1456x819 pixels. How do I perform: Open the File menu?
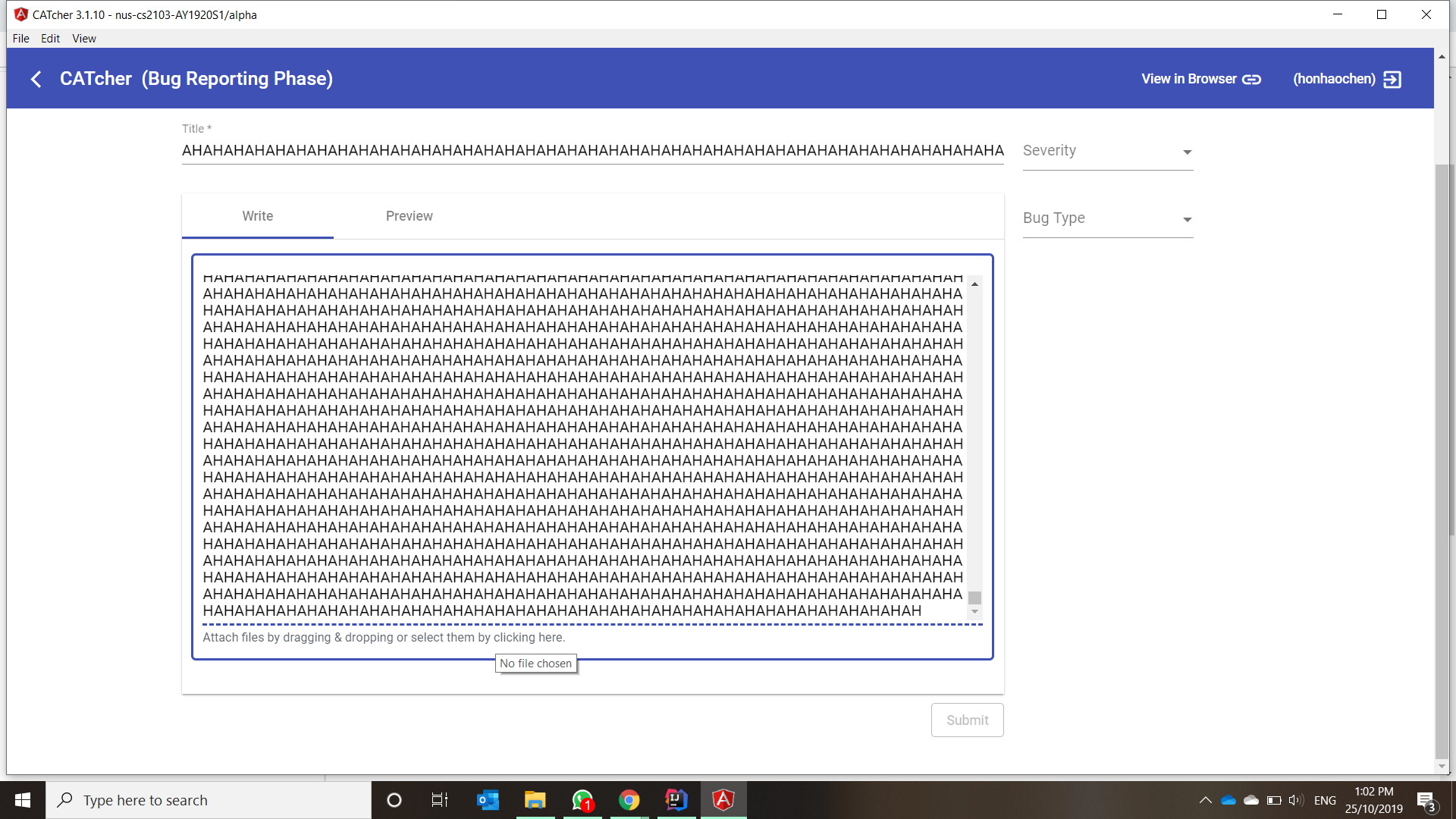point(20,39)
